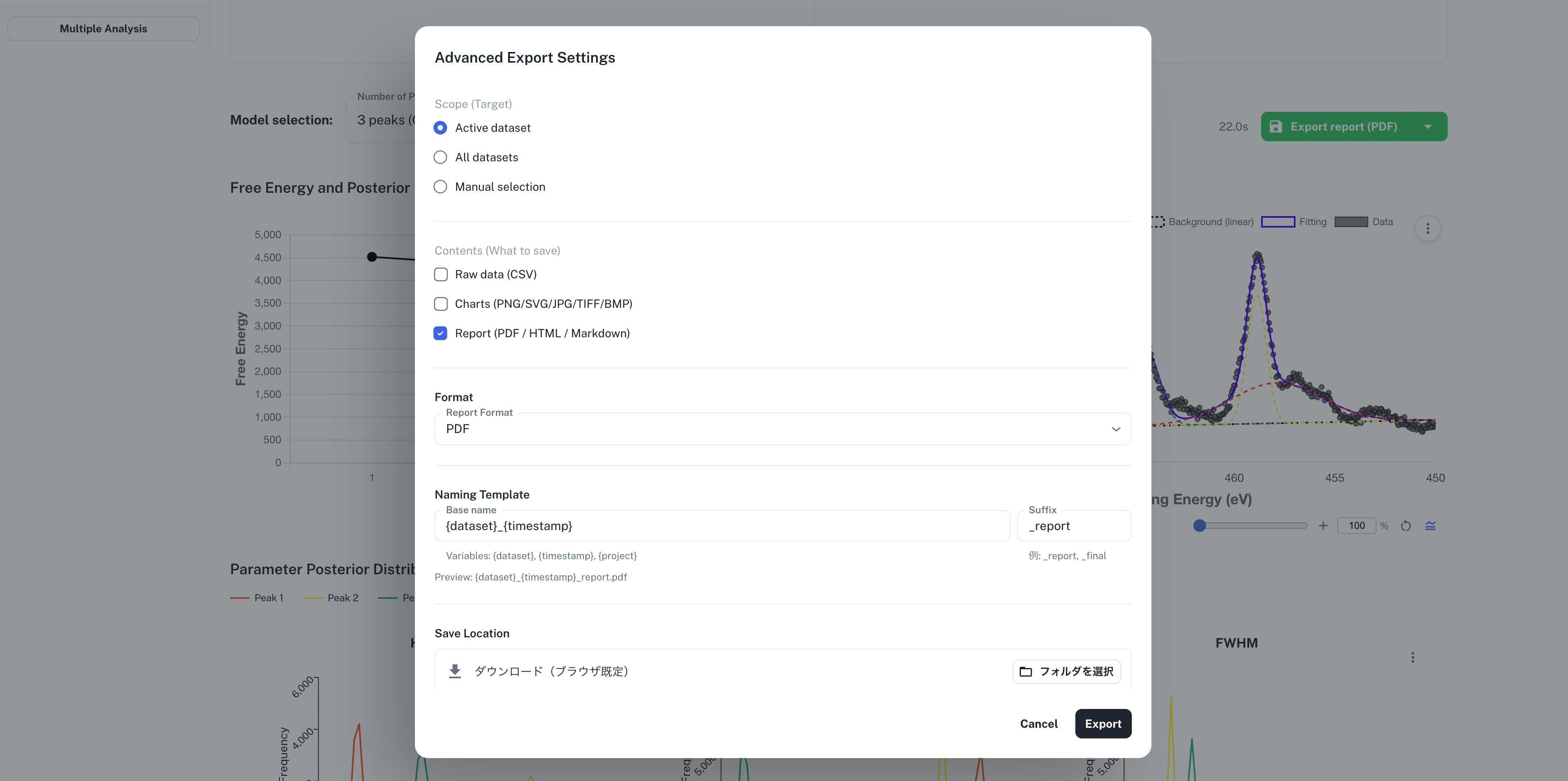Click the blue stacked-lines chart icon
Screen dimensions: 1568x781
tap(1431, 526)
